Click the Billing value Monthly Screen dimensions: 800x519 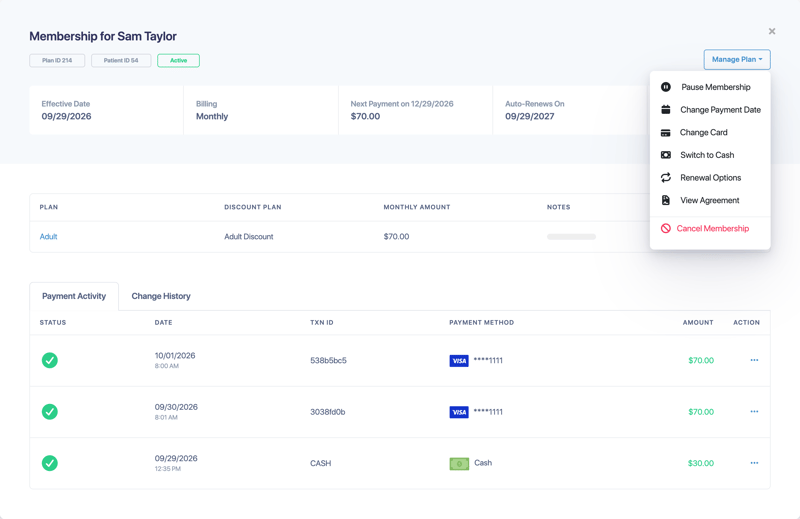pos(212,116)
